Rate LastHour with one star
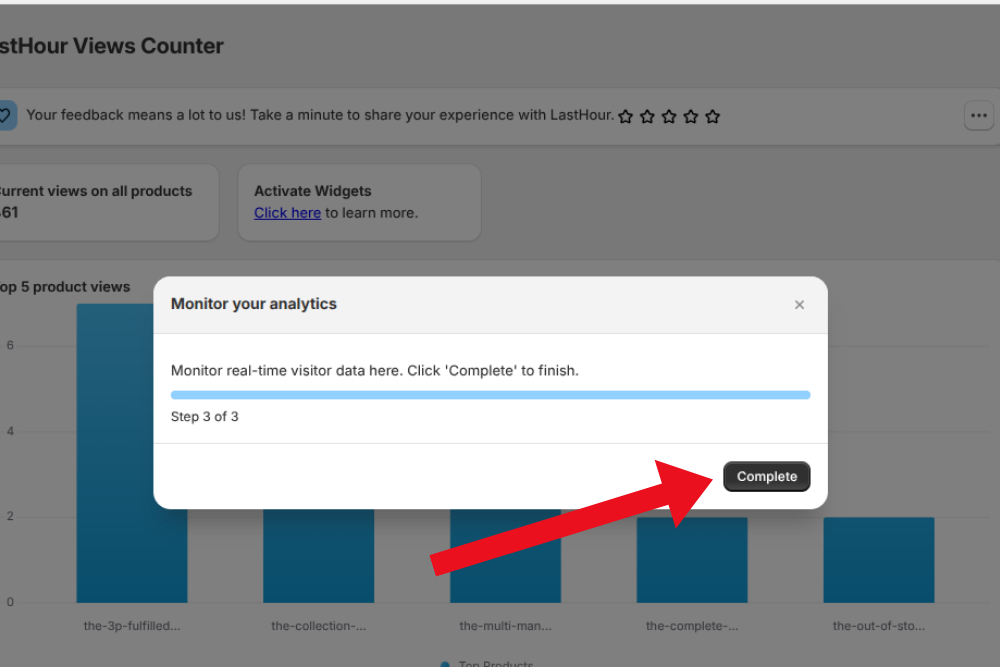The height and width of the screenshot is (667, 1000). tap(626, 116)
